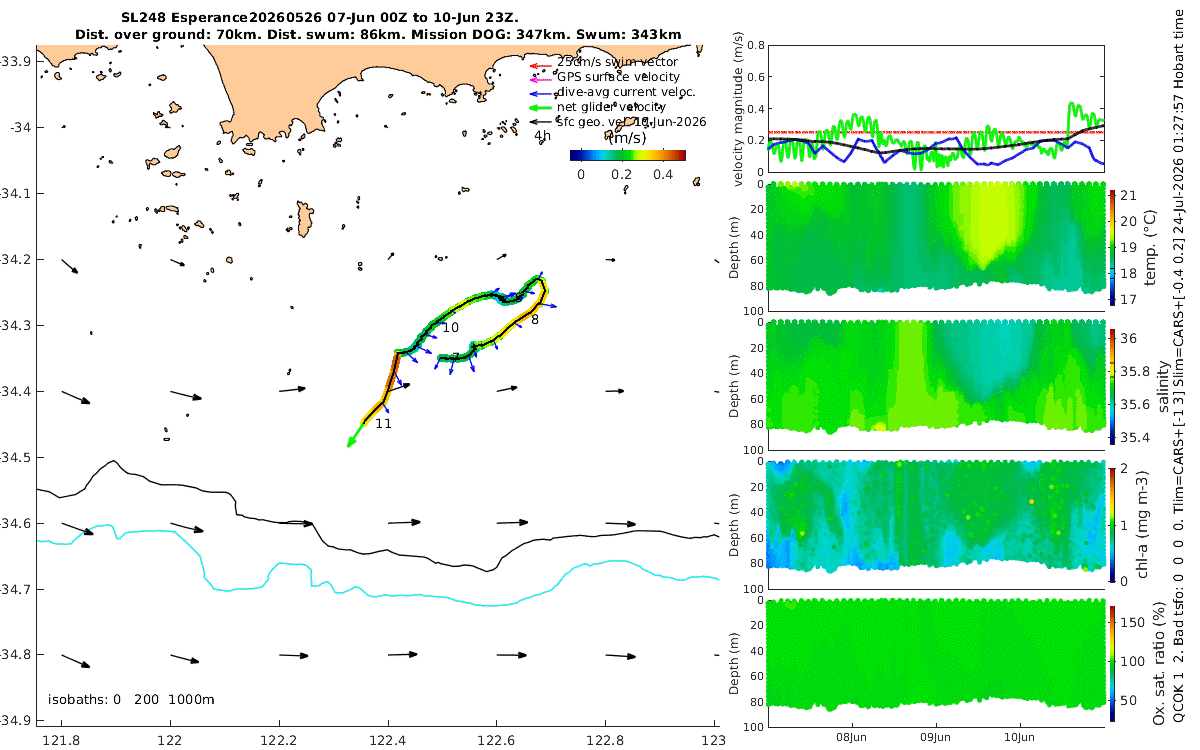Select the 'GPS surface velocity' legend entry
Screen dimensions: 1200x750
tap(618, 77)
